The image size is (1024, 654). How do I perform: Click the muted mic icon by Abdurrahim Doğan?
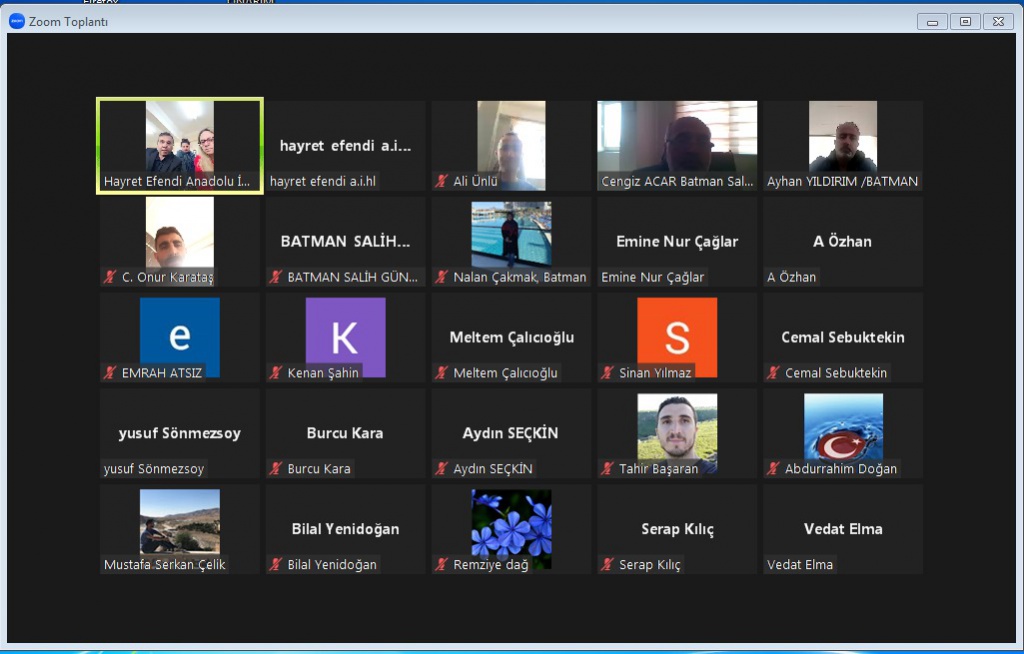[x=773, y=469]
